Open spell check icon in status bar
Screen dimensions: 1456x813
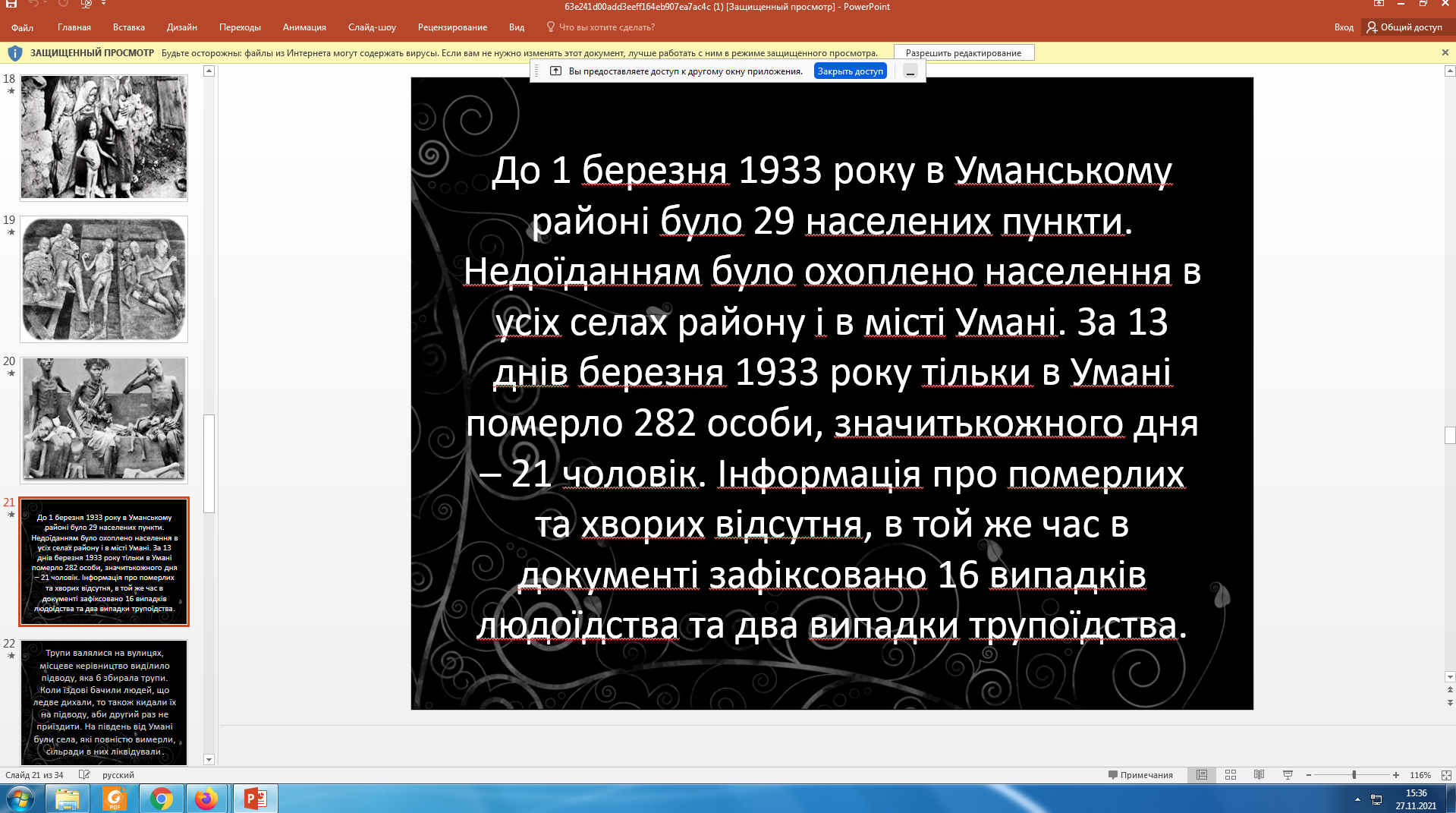84,775
